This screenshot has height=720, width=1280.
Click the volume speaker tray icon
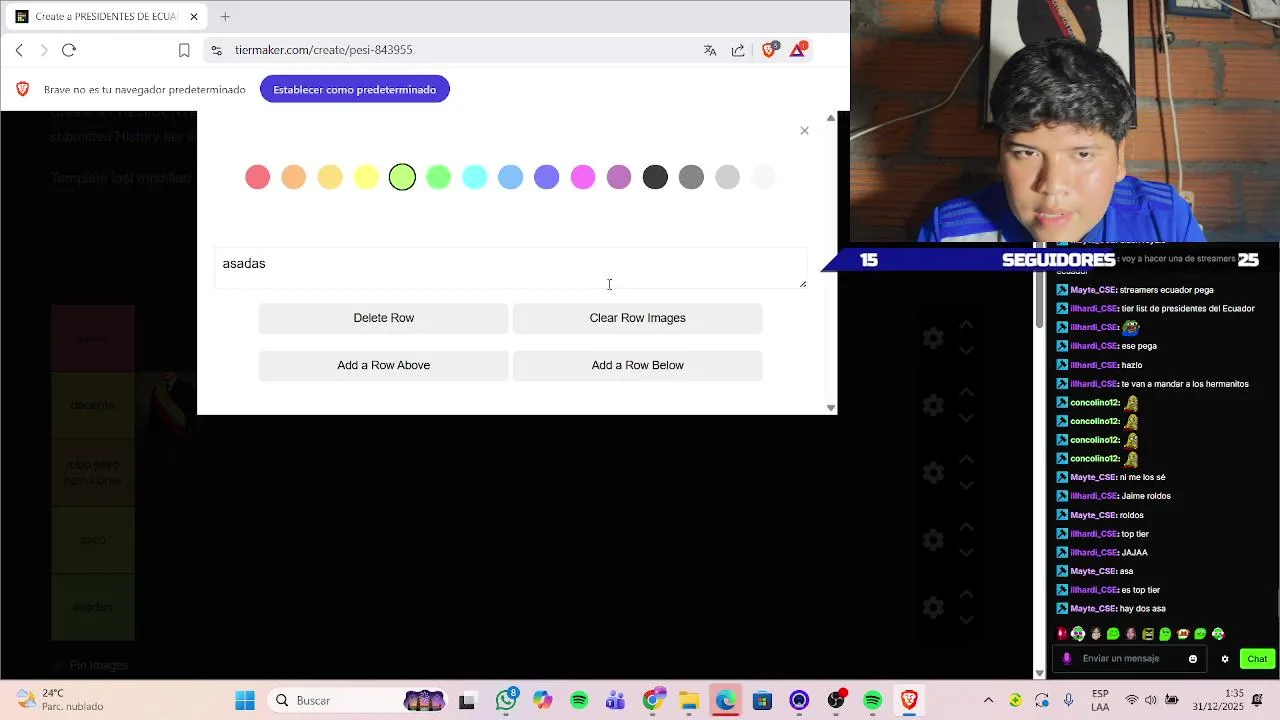(x=1151, y=700)
